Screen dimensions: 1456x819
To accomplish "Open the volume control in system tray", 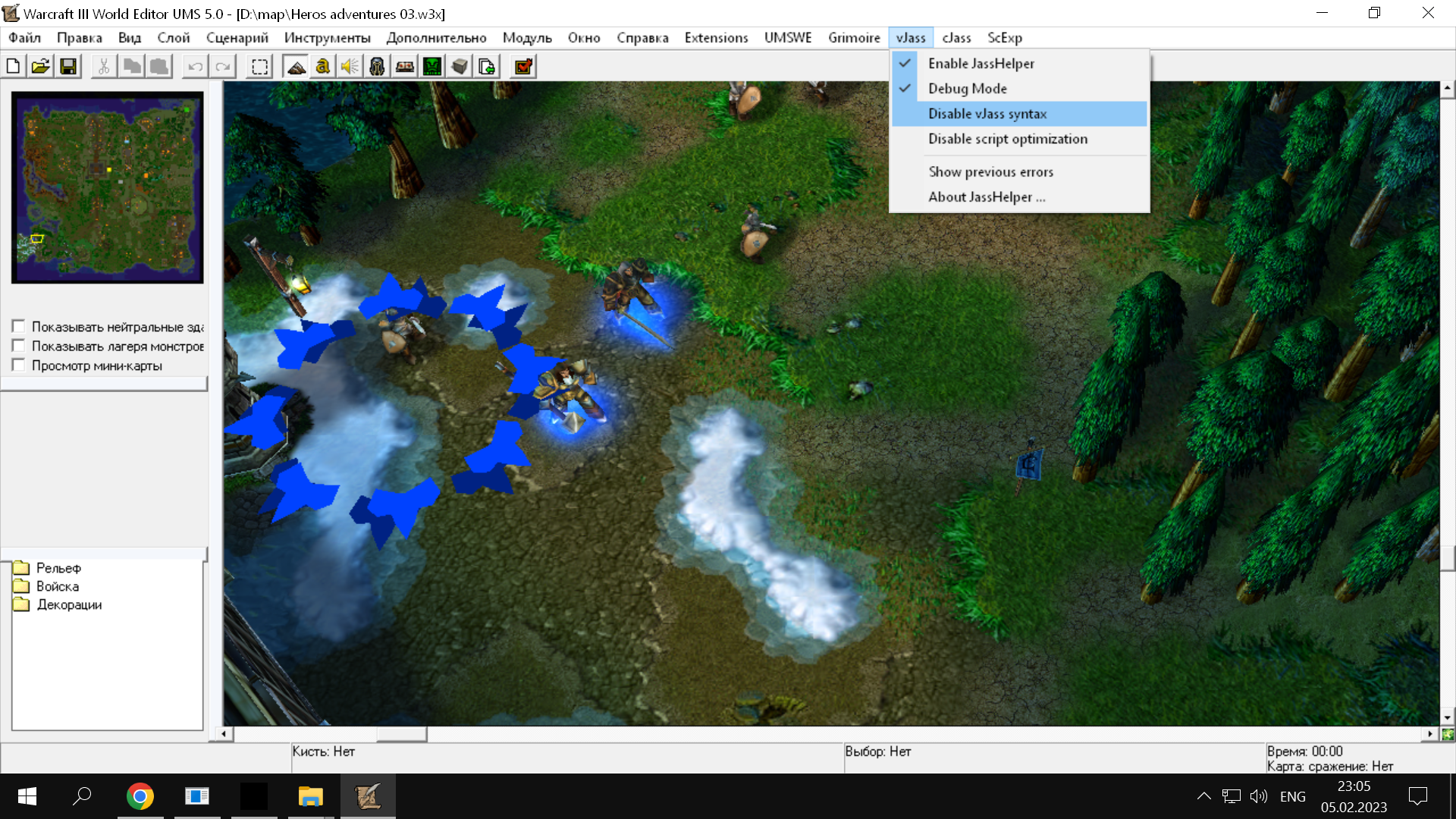I will pyautogui.click(x=1259, y=796).
